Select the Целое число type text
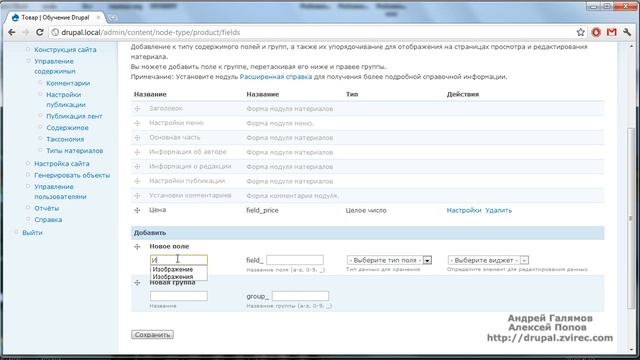This screenshot has height=360, width=640. (366, 210)
